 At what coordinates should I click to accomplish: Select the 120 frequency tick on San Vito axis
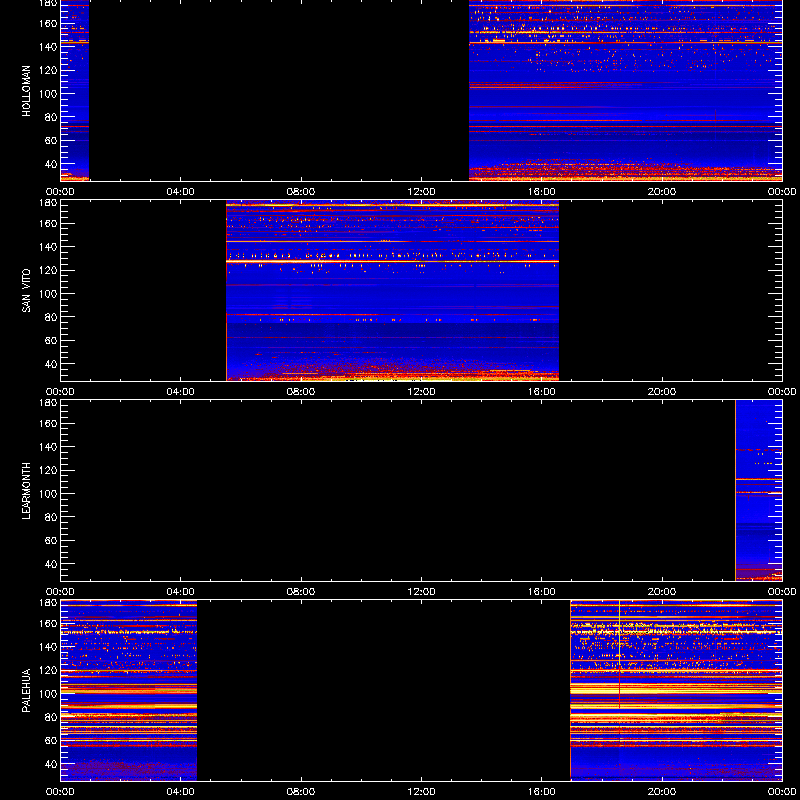pyautogui.click(x=50, y=270)
